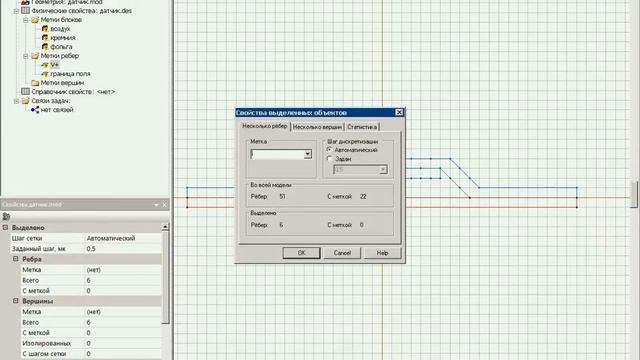Image resolution: width=640 pixels, height=360 pixels.
Task: Click the properties panel vertical scrollbar
Action: [x=165, y=278]
